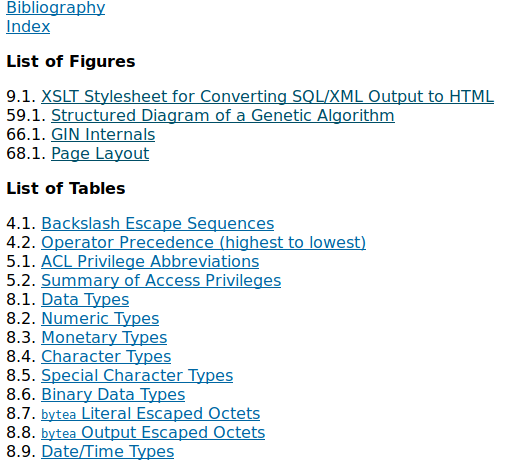The image size is (516, 463).
Task: Open the Binary Data Types link
Action: (x=113, y=395)
